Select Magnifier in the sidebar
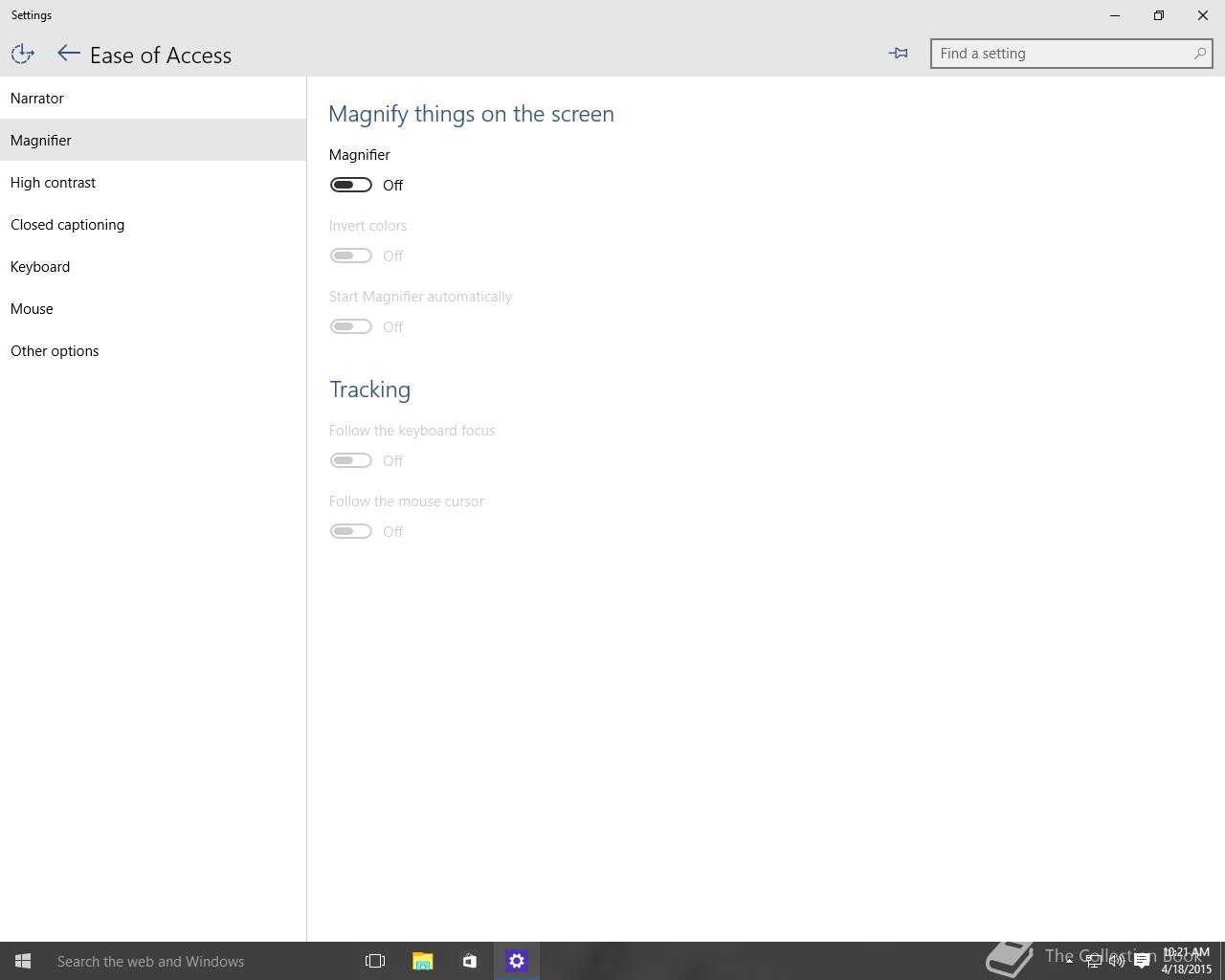This screenshot has height=980, width=1225. click(153, 140)
